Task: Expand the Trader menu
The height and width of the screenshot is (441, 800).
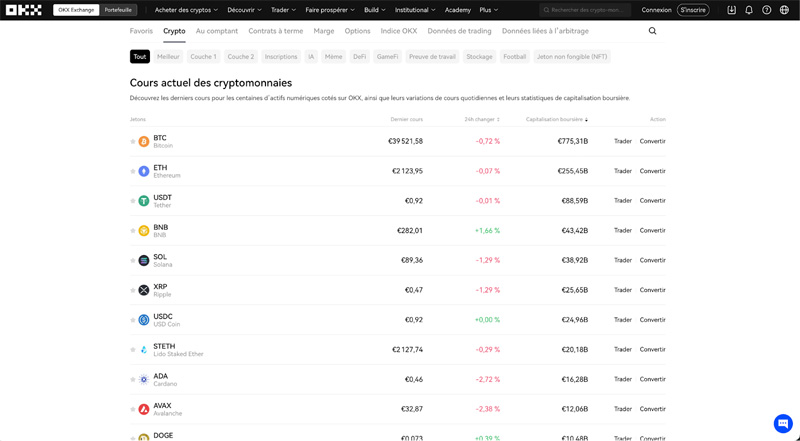Action: (283, 10)
